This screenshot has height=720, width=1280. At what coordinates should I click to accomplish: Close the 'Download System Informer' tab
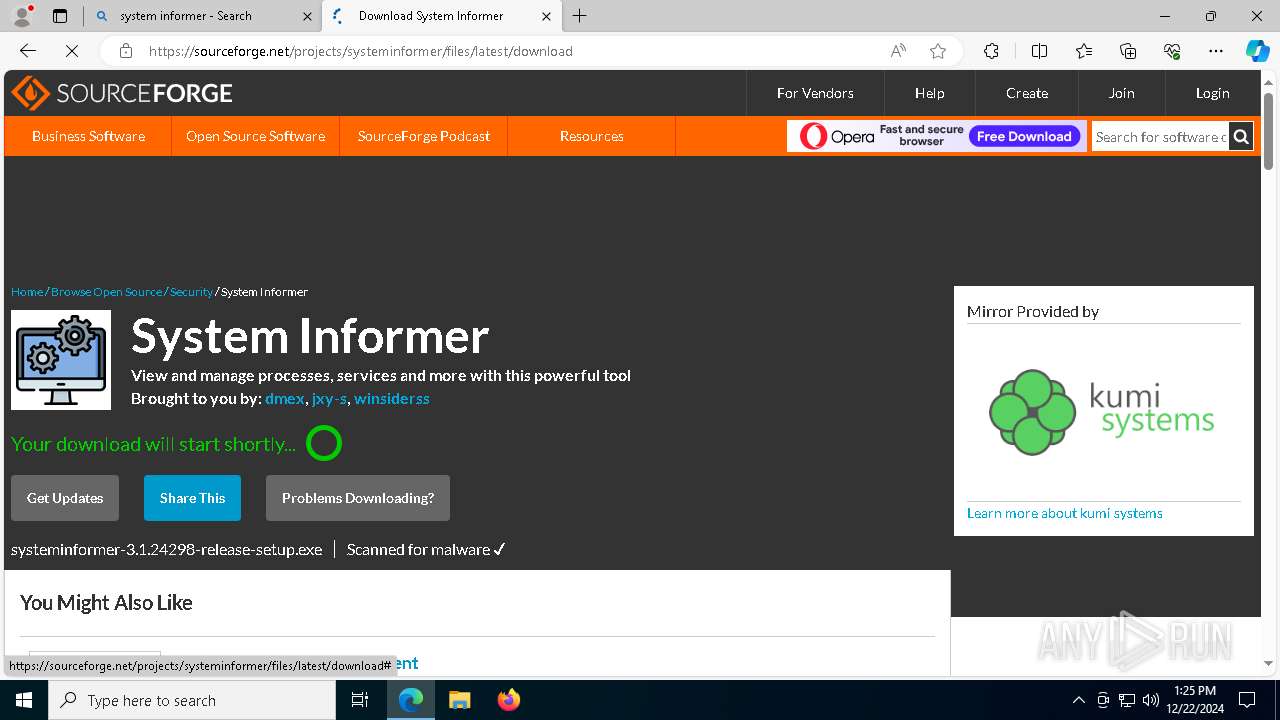pyautogui.click(x=546, y=16)
